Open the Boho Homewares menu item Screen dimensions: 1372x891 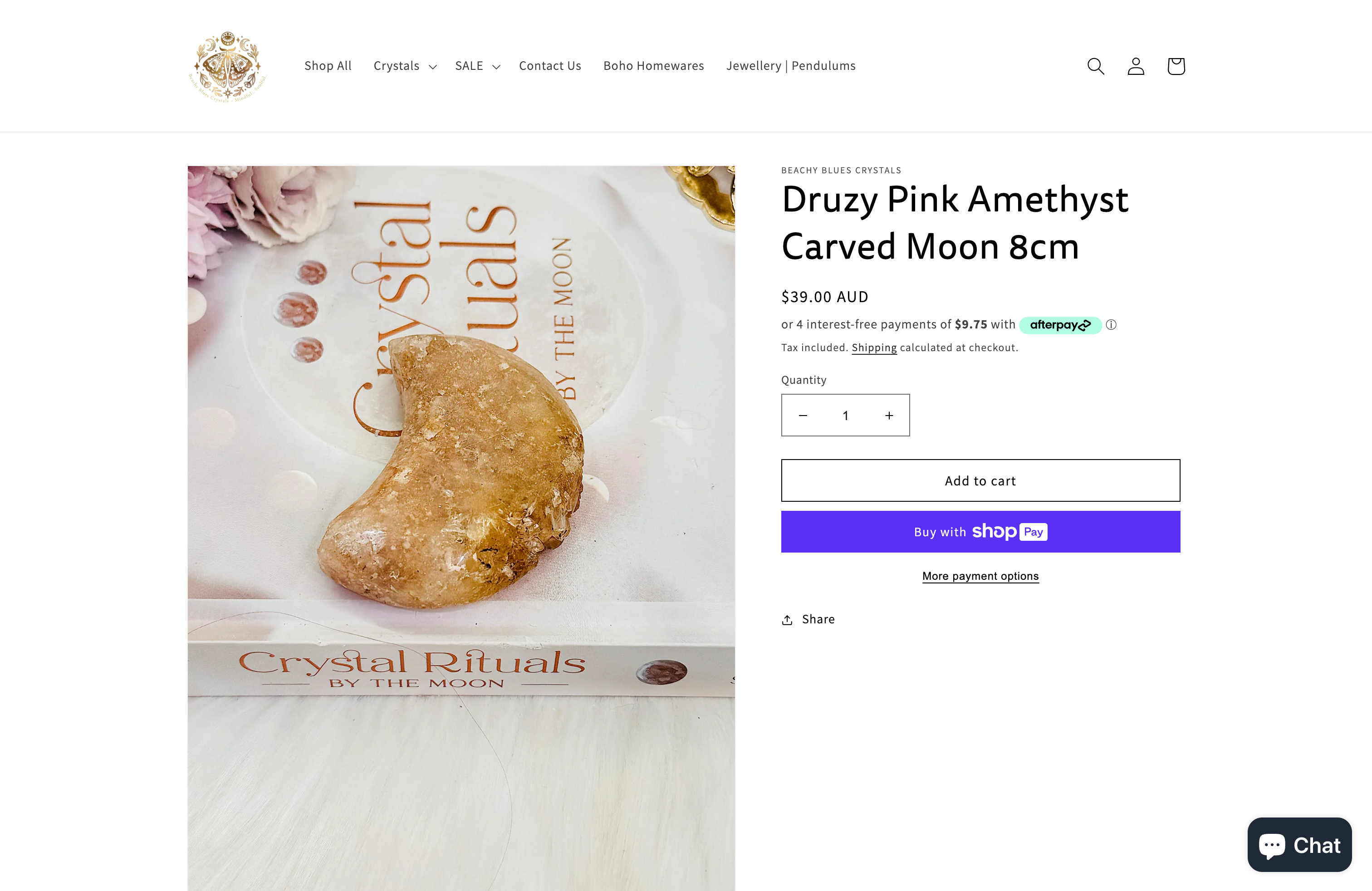coord(654,66)
